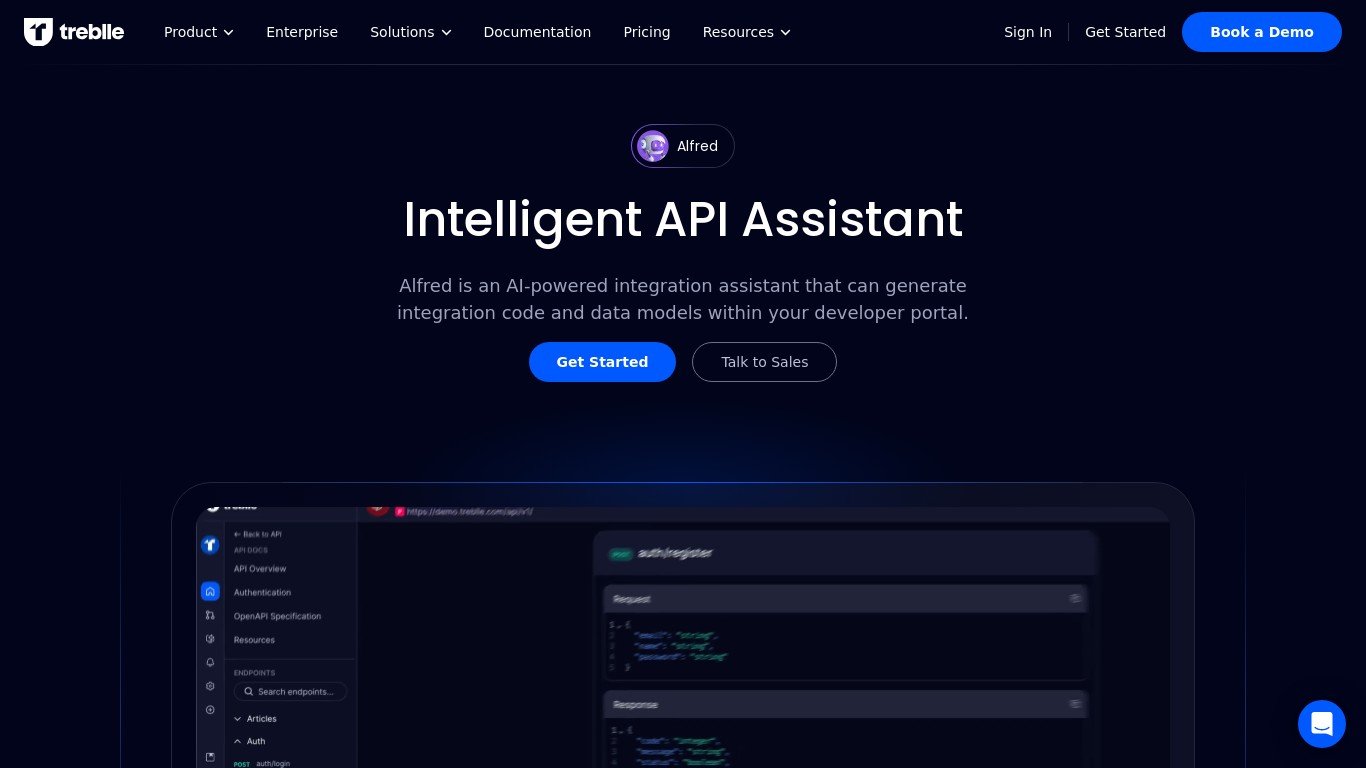
Task: Expand the Resources dropdown menu
Action: click(746, 32)
